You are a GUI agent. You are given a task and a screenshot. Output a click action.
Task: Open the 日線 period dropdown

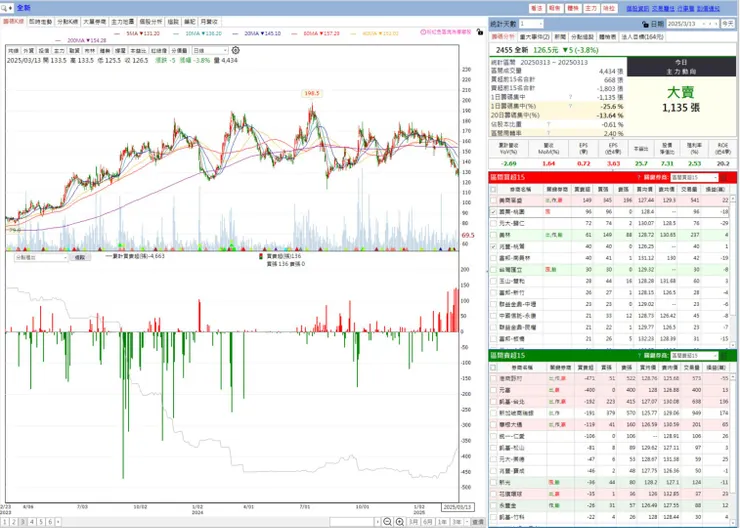210,50
